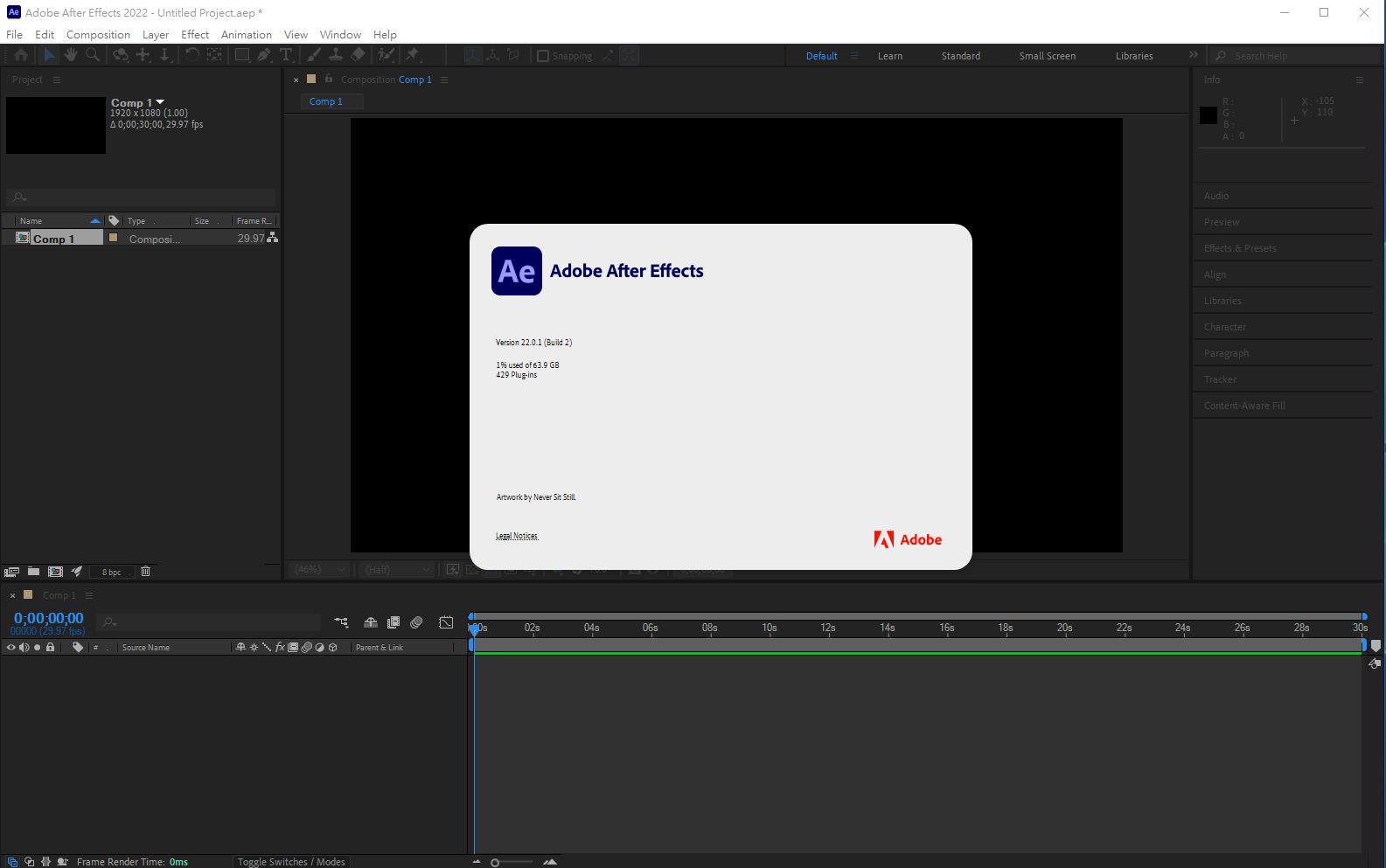Enable the Snapping checkbox
Viewport: 1386px width, 868px height.
coord(543,56)
